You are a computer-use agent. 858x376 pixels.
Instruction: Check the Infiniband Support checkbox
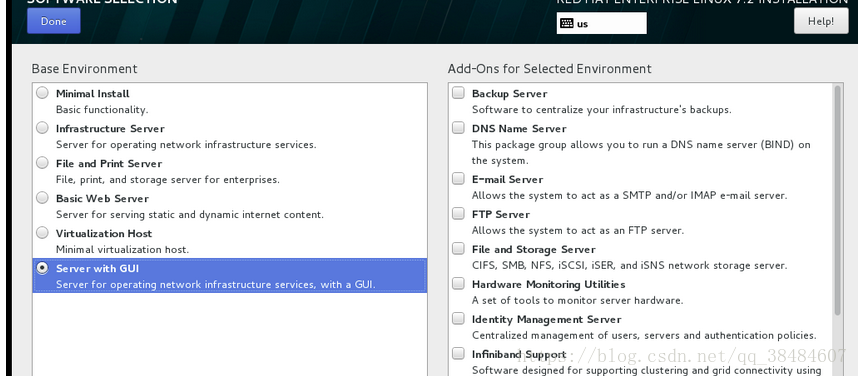(x=458, y=354)
